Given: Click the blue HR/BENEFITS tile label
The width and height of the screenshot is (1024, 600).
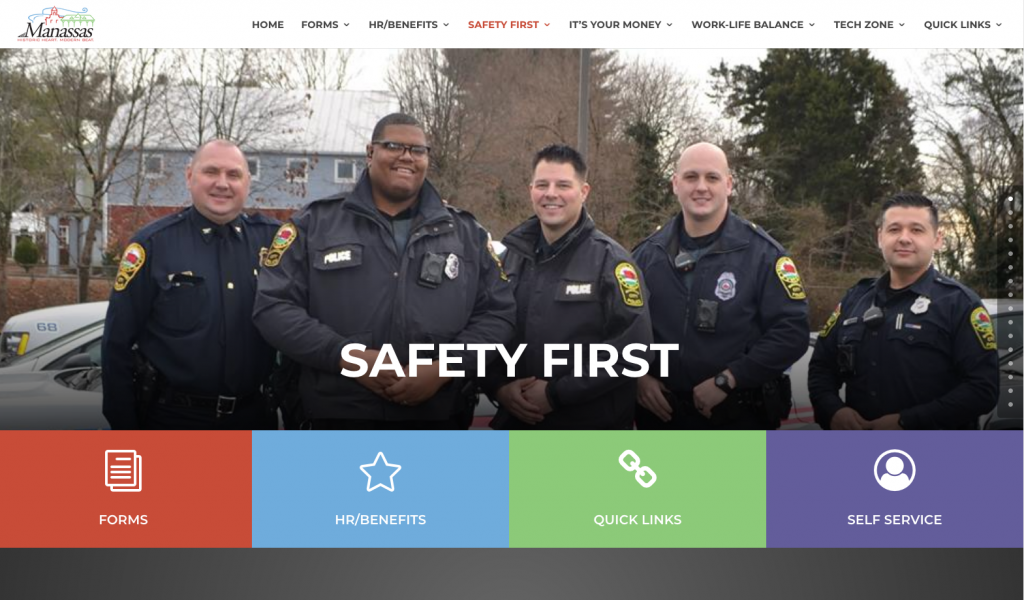Looking at the screenshot, I should [x=380, y=520].
